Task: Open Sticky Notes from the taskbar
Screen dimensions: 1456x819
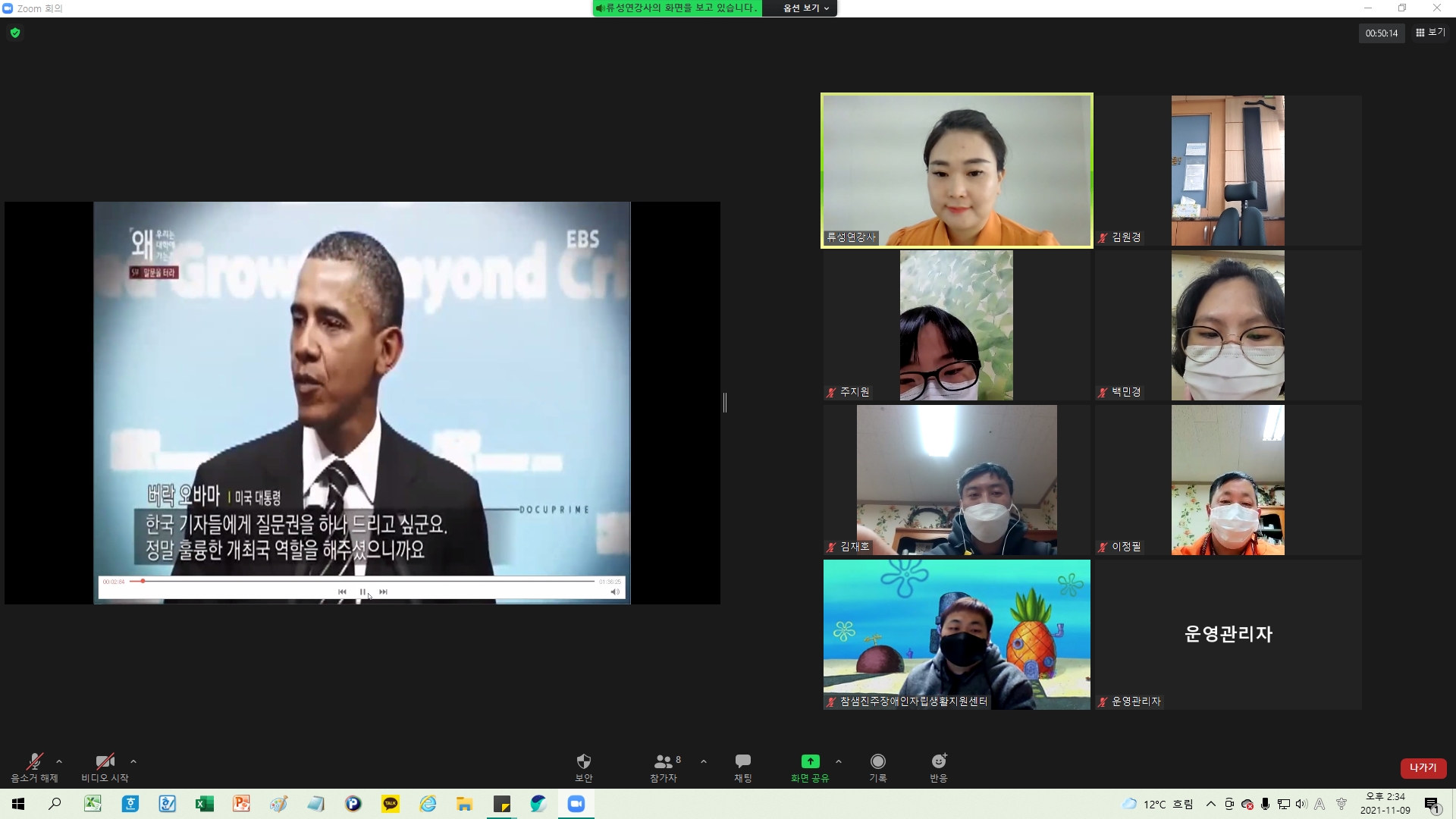Action: coord(502,804)
